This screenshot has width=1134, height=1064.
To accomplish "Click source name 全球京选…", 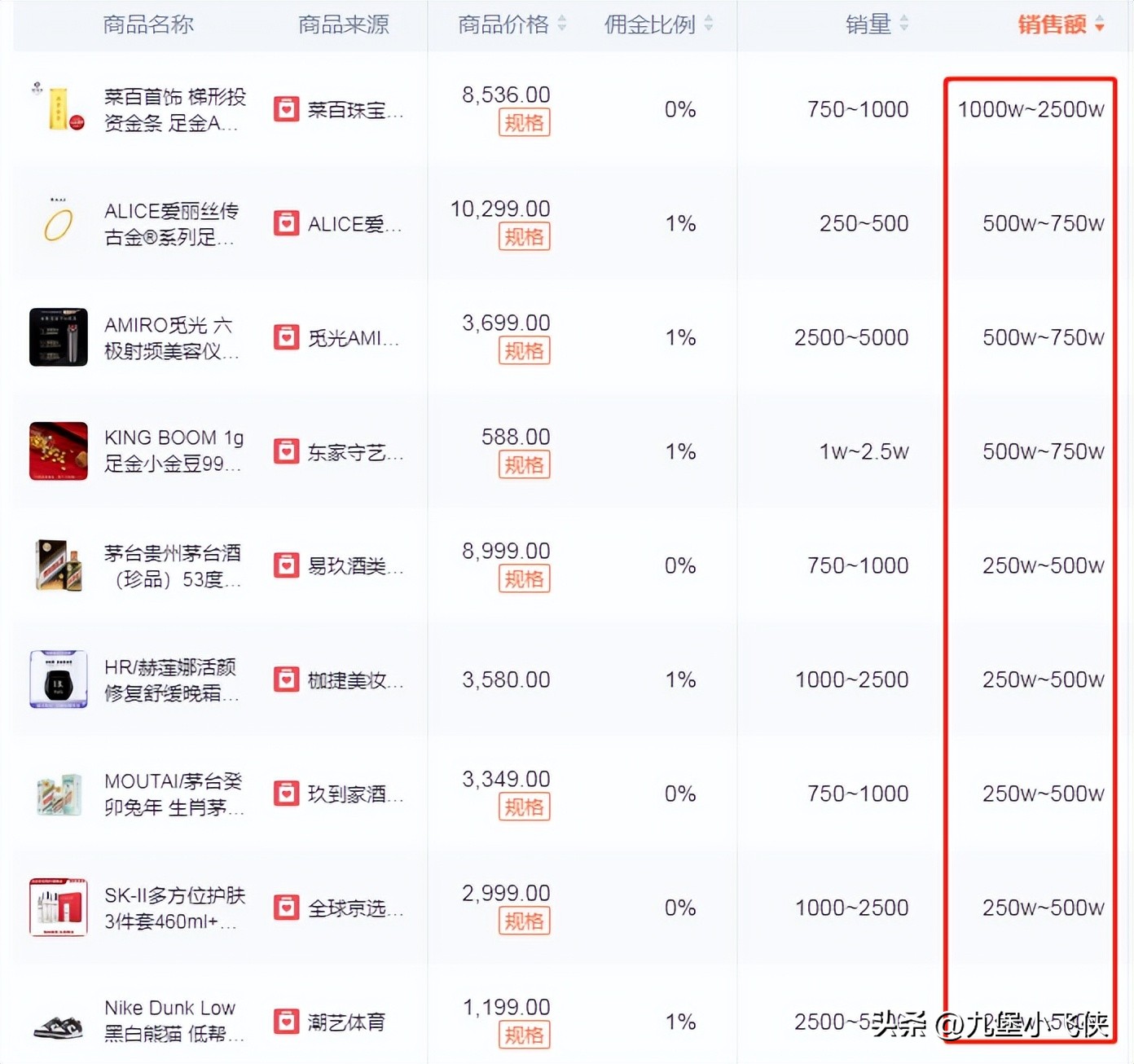I will [355, 908].
